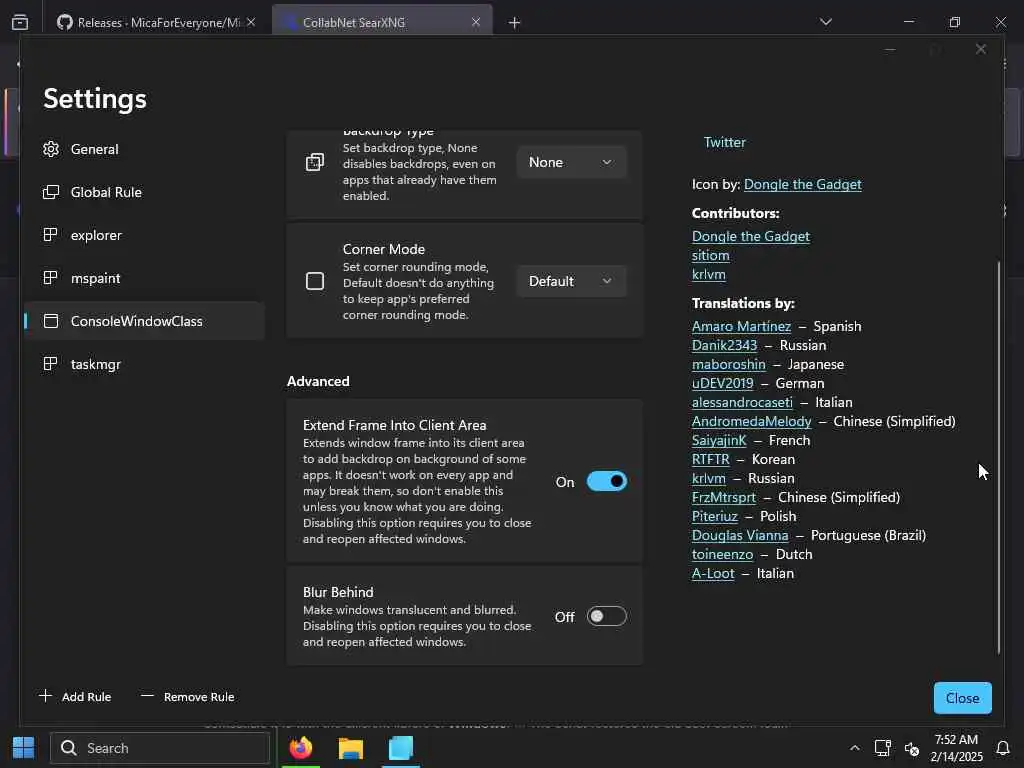1024x768 pixels.
Task: Open FrzMtrsprt translator link
Action: [724, 497]
